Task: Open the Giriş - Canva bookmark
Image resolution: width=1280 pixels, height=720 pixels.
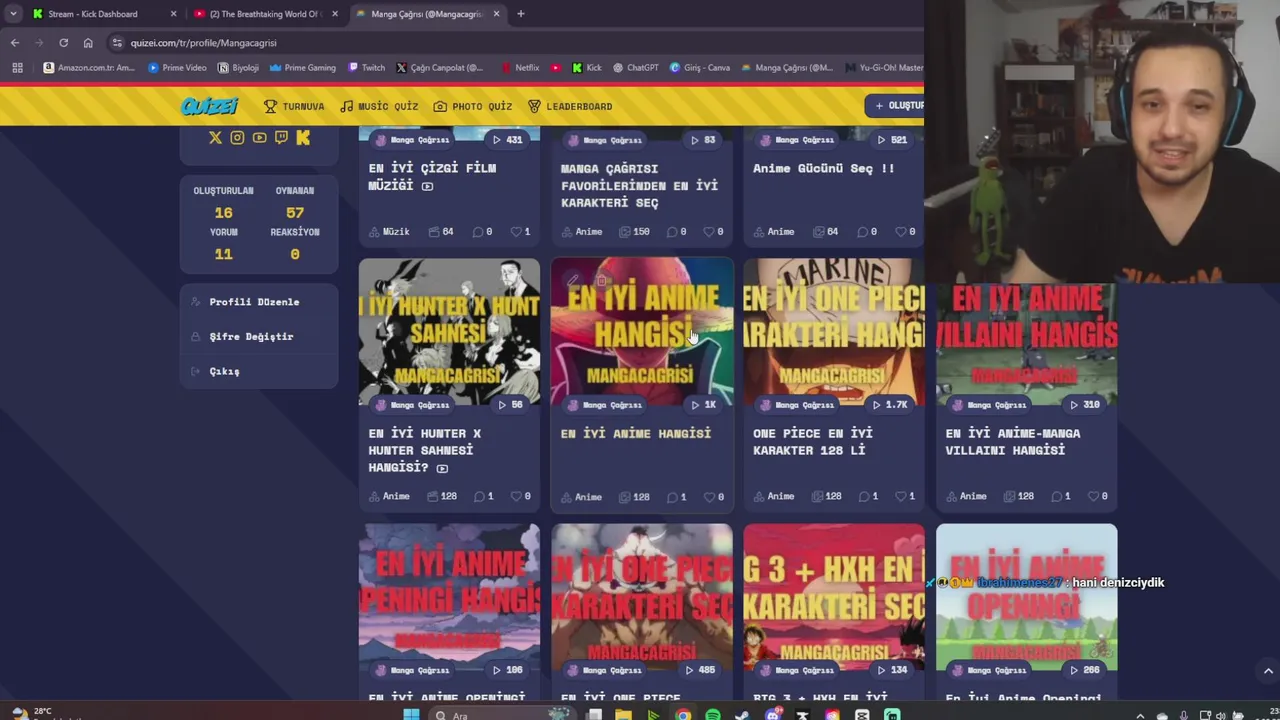Action: [x=700, y=68]
